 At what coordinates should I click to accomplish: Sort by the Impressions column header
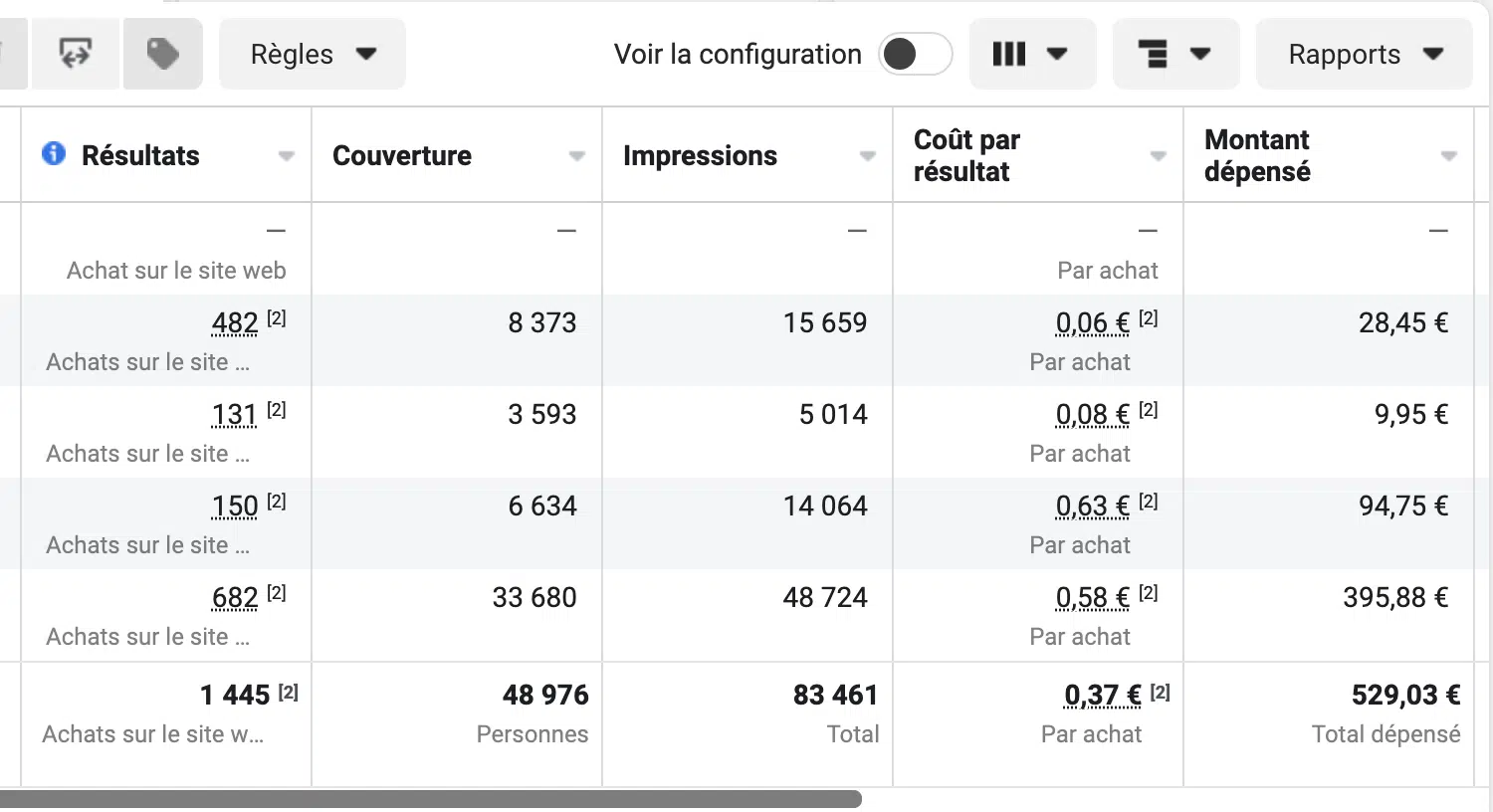coord(700,156)
